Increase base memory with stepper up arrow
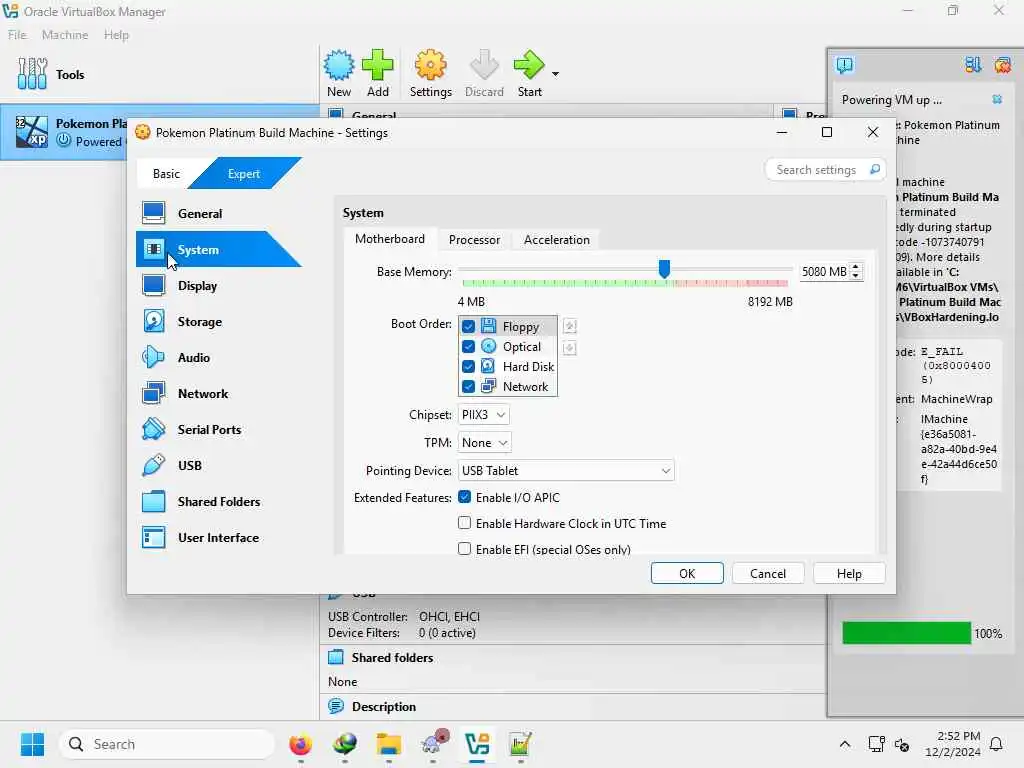The width and height of the screenshot is (1024, 768). (856, 266)
